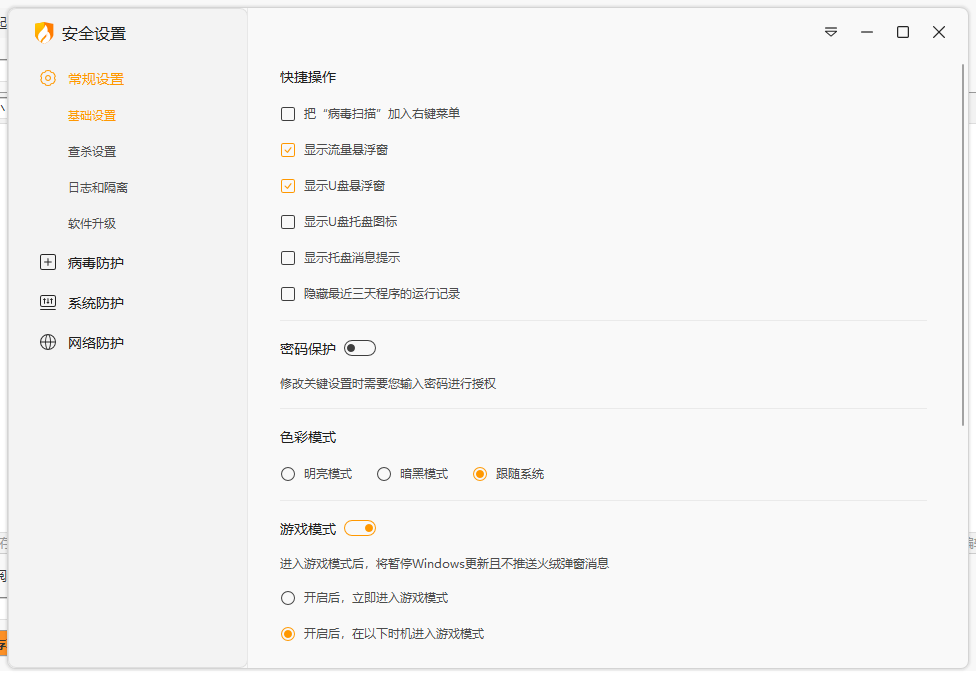The width and height of the screenshot is (976, 676).
Task: Click the 常规设置 gear icon
Action: [x=47, y=78]
